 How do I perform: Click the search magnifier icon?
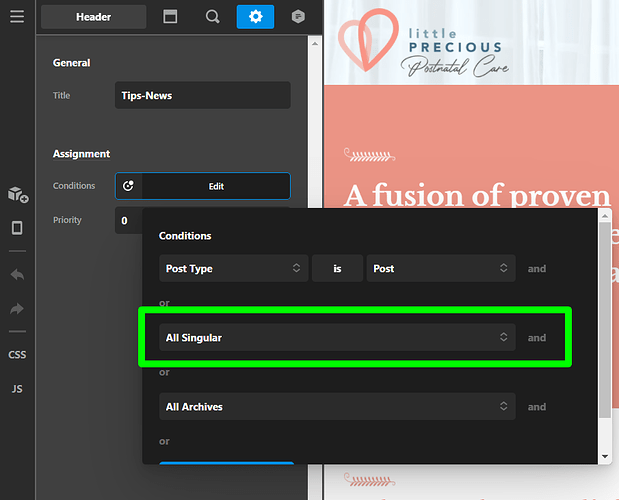pos(212,17)
